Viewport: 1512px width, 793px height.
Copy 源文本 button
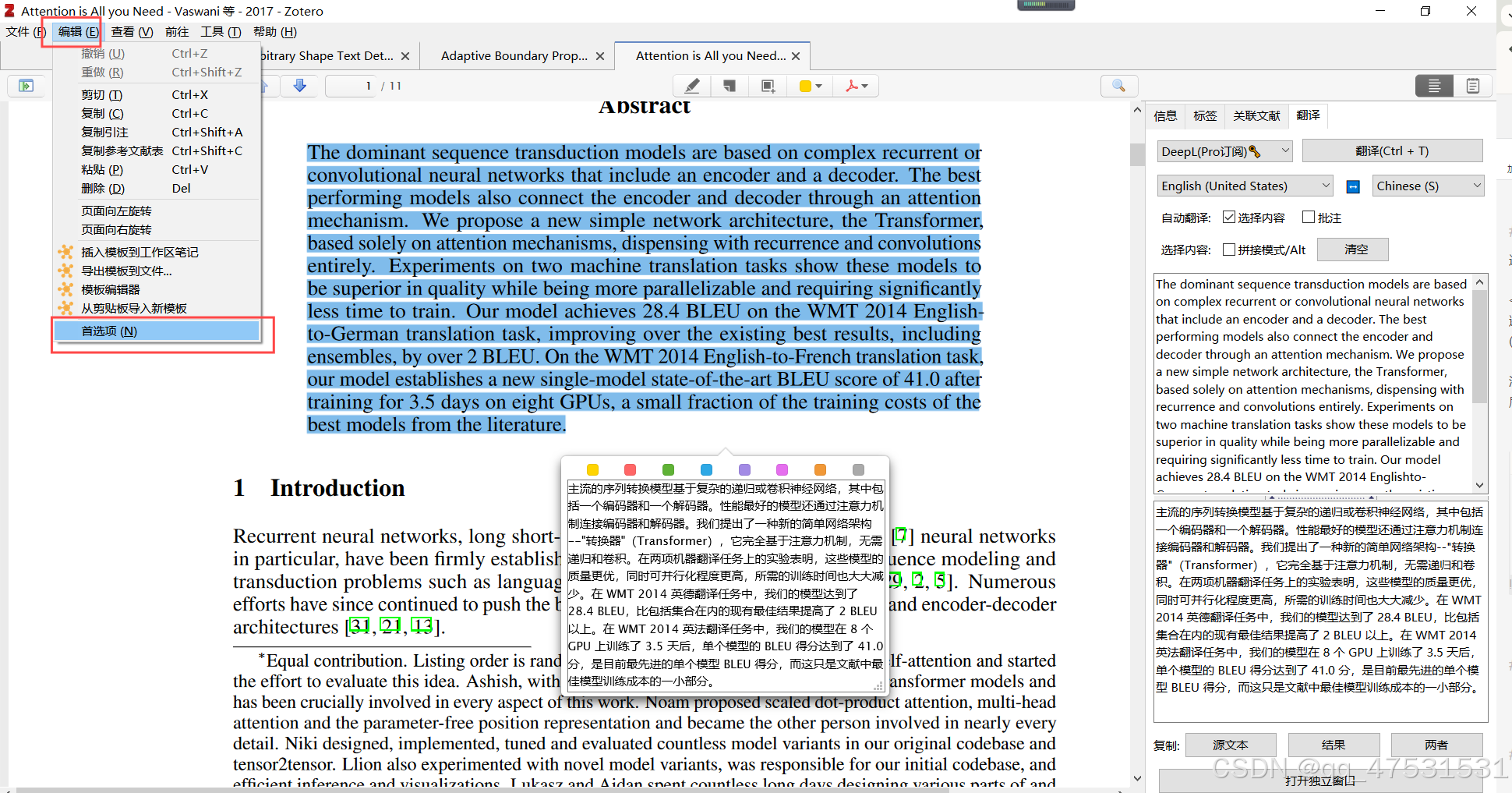tap(1231, 745)
